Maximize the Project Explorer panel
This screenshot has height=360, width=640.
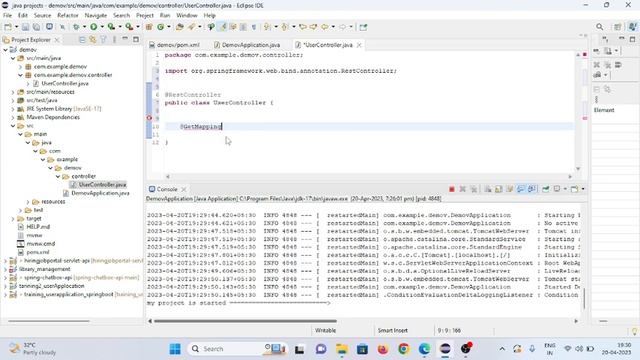pyautogui.click(x=136, y=40)
